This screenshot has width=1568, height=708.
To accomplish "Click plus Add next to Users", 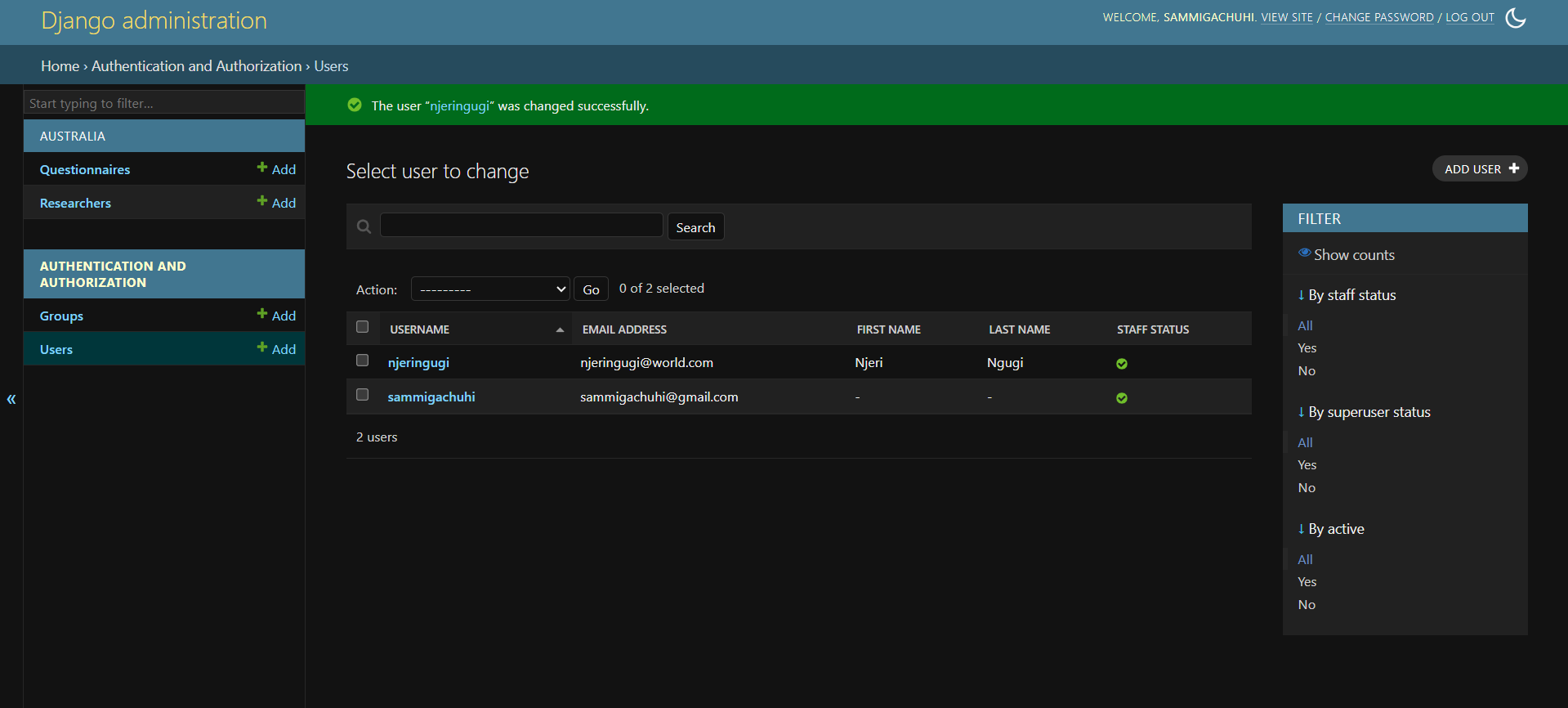I will pos(276,349).
